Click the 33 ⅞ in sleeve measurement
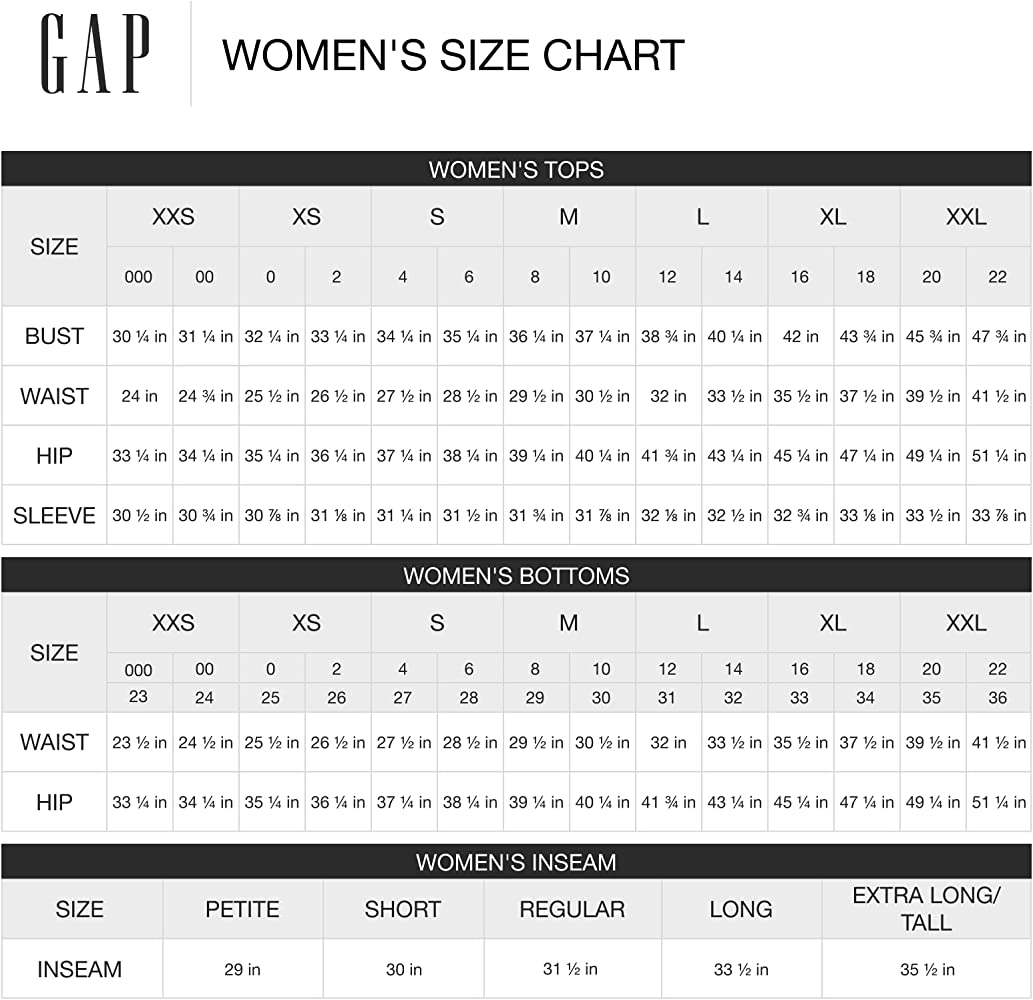1033x1000 pixels. 998,516
